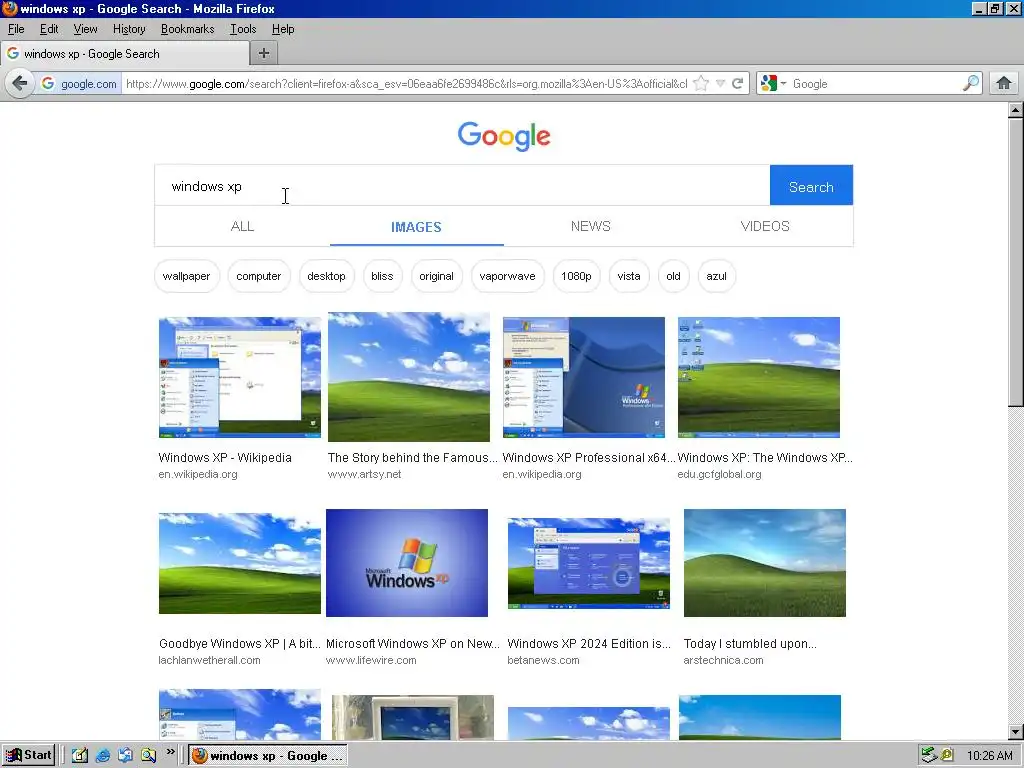Click the vertical scrollbar thumb
The image size is (1024, 768).
pyautogui.click(x=1016, y=263)
